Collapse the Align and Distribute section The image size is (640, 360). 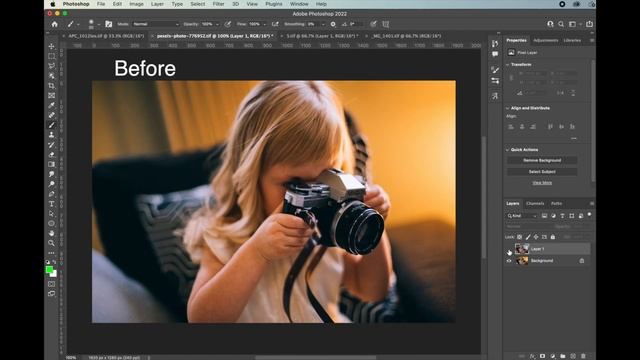coord(508,108)
